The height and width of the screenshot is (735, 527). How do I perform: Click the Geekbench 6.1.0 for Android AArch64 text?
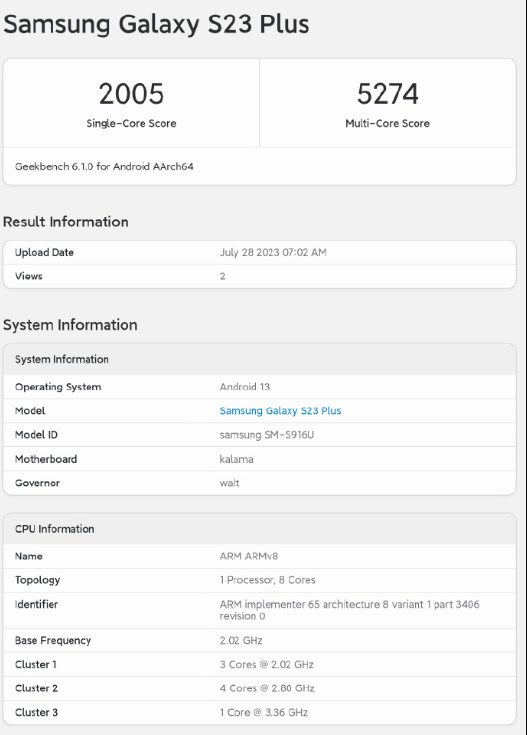(104, 166)
